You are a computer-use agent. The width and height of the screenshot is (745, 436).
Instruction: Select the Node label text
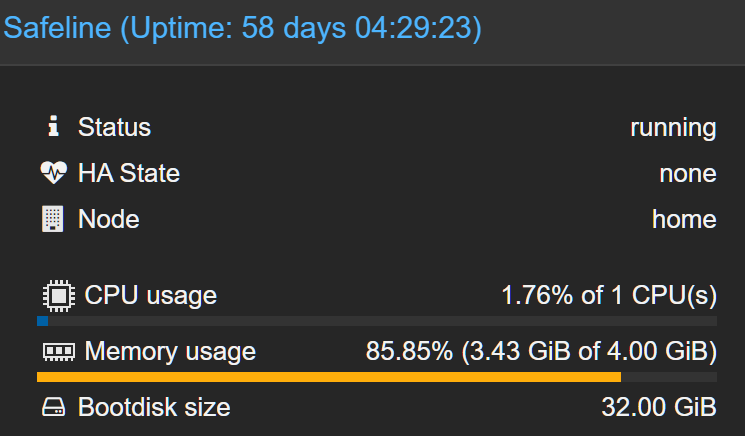(109, 219)
